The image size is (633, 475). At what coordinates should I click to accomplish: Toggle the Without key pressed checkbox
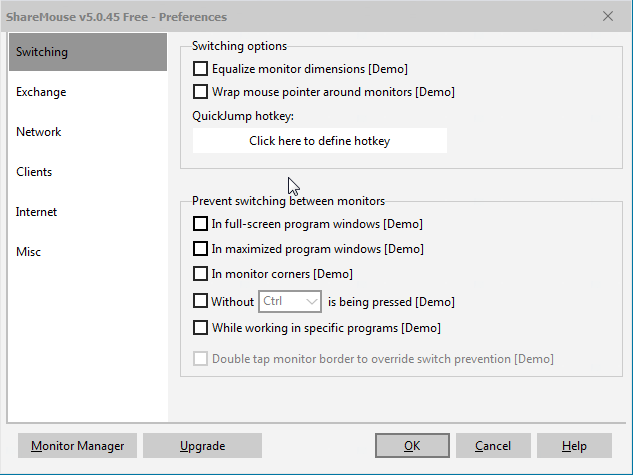coord(201,301)
